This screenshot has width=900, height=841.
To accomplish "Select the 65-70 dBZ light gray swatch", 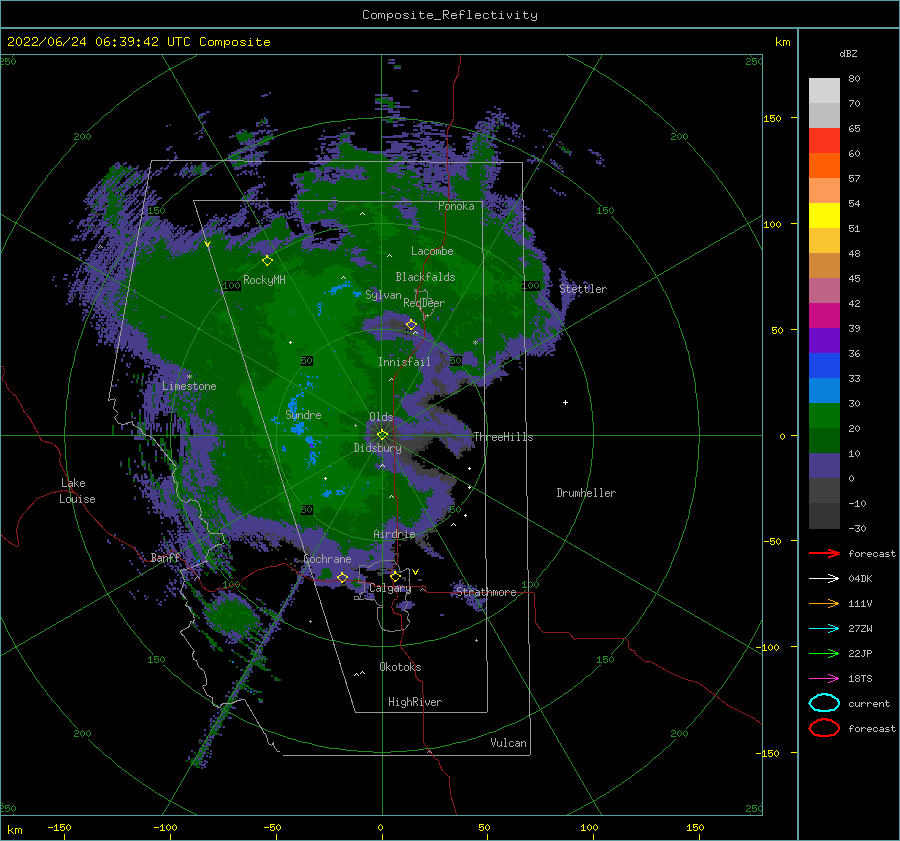I will click(824, 115).
